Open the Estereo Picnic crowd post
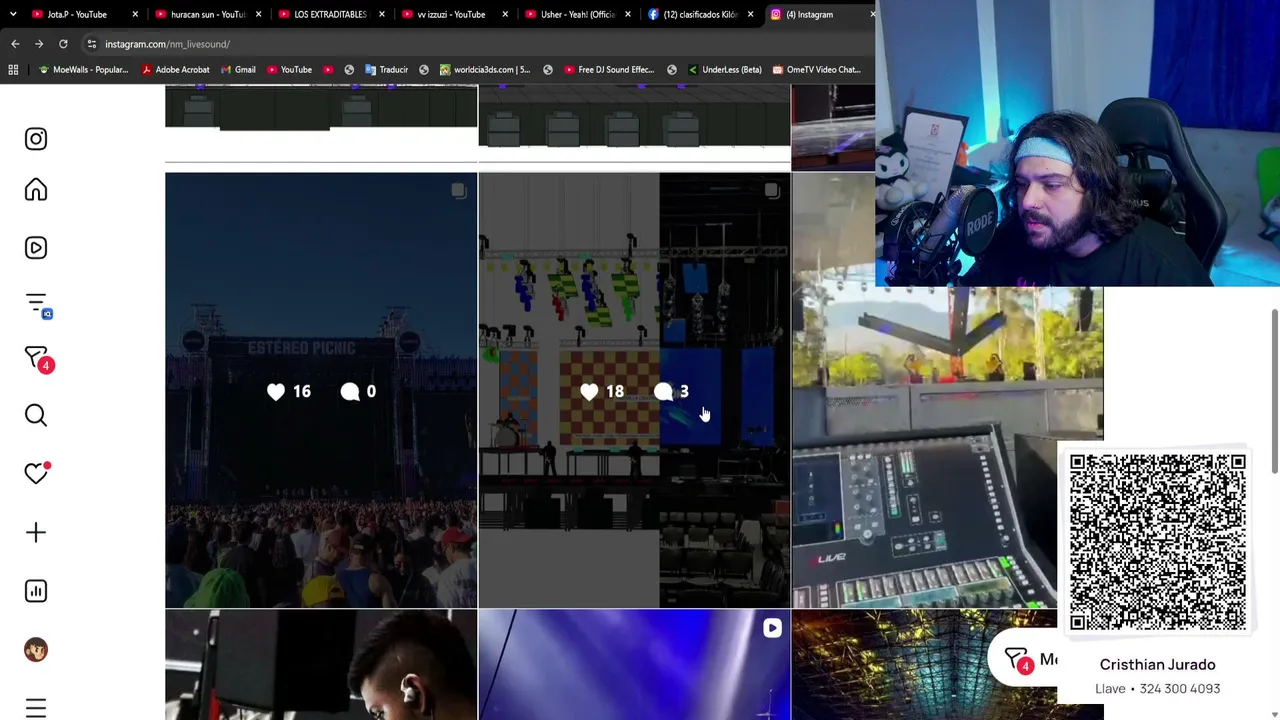This screenshot has height=720, width=1280. (321, 390)
